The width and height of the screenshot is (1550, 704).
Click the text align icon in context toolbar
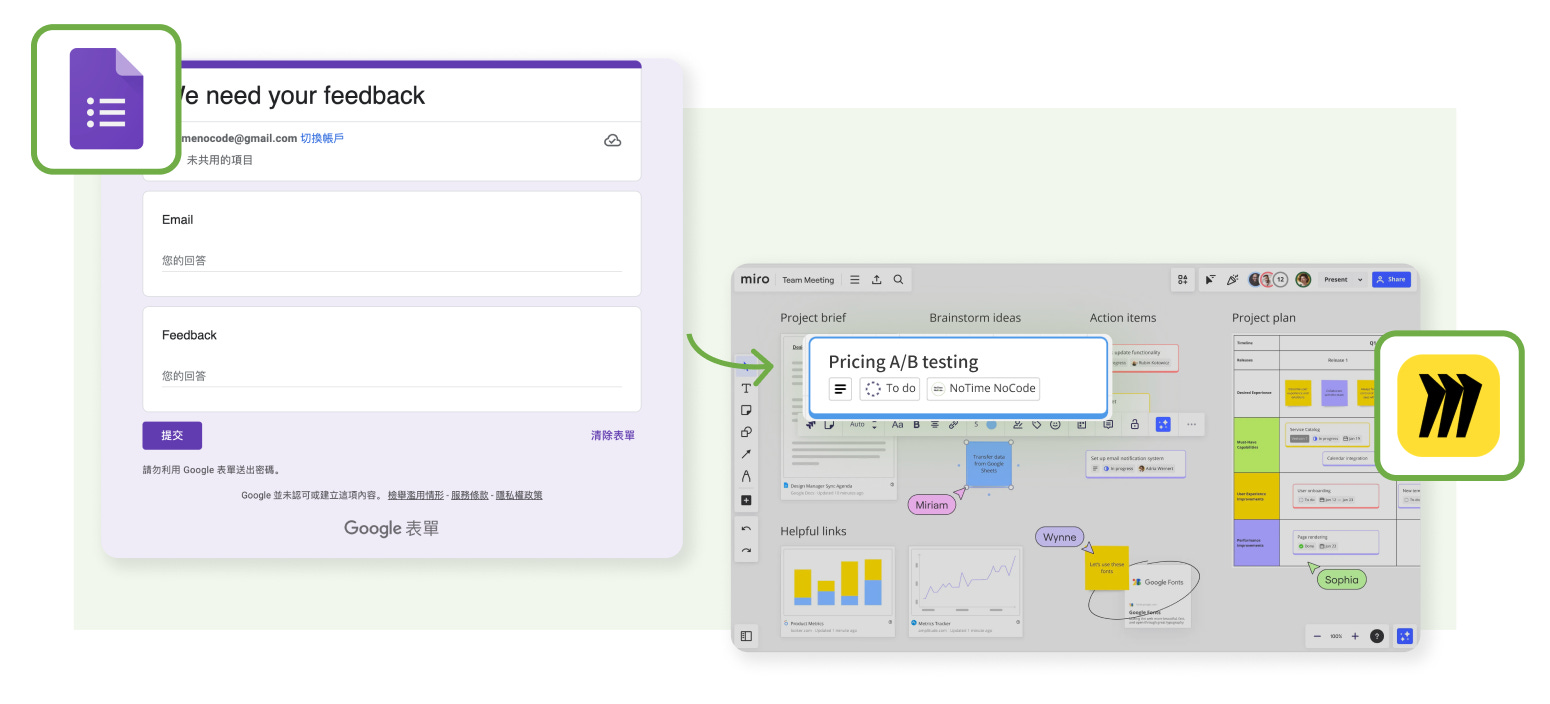[935, 424]
